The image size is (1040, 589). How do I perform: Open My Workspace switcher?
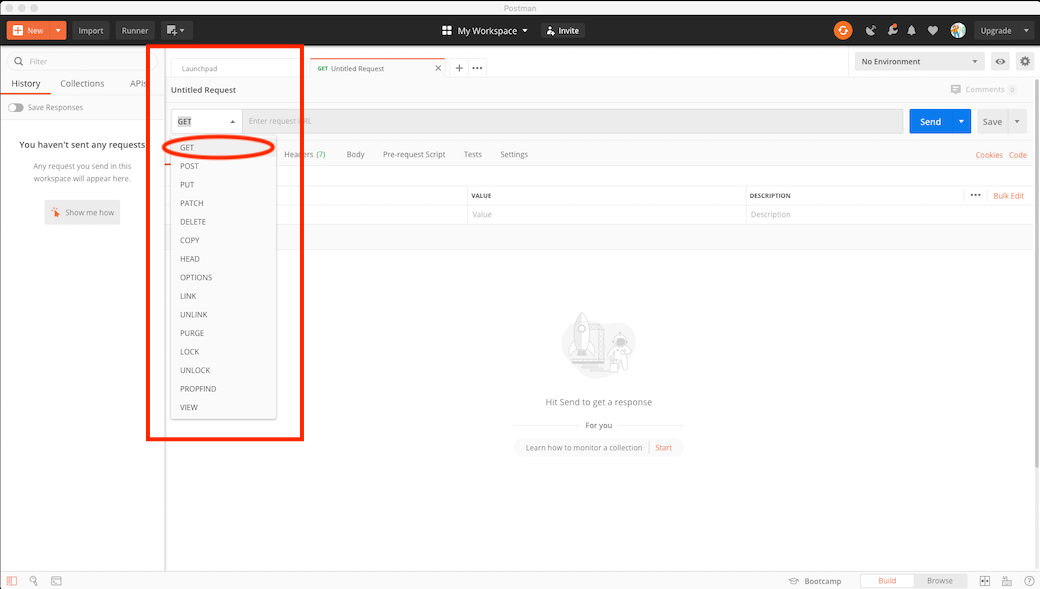[485, 31]
